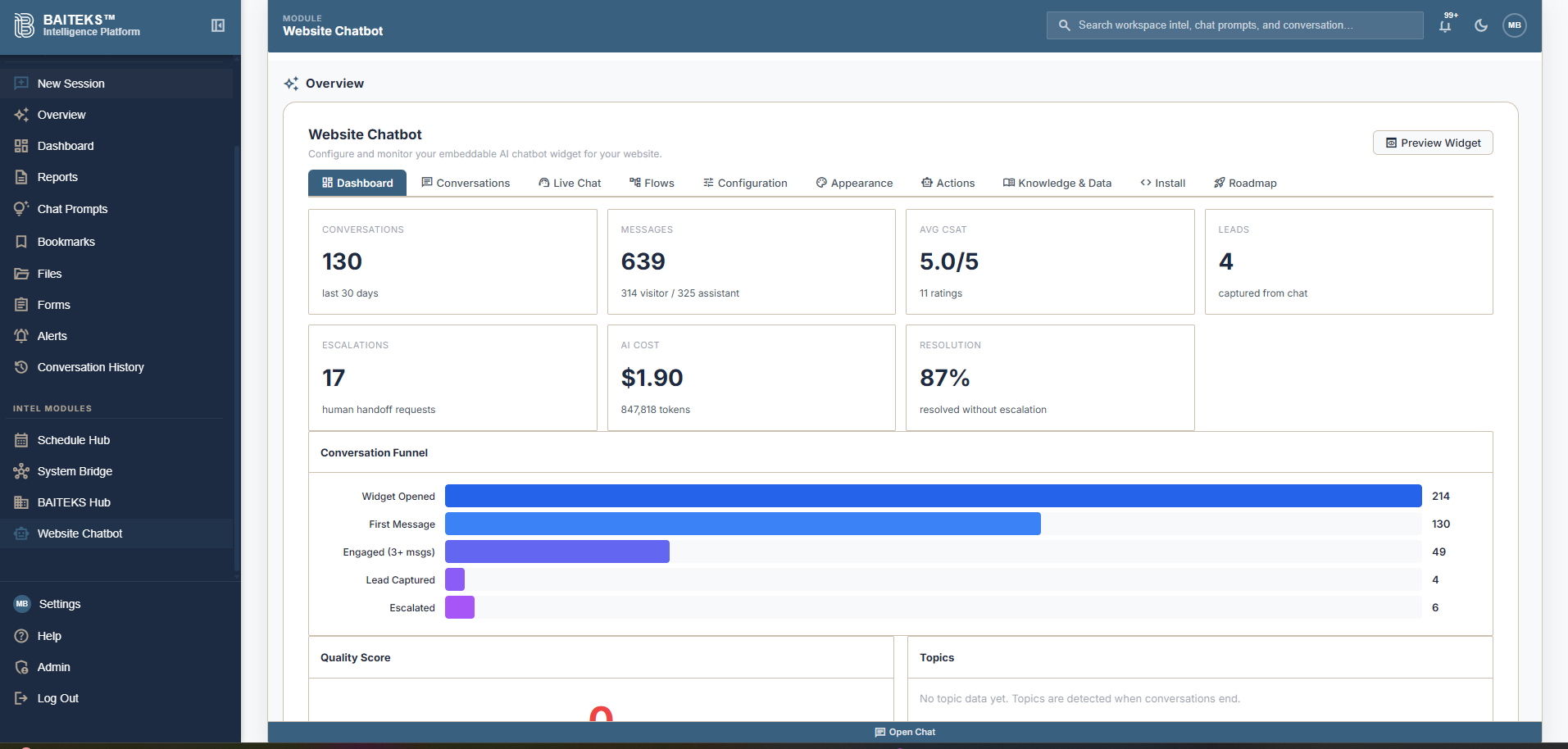Viewport: 1568px width, 749px height.
Task: Go to the Configuration tab
Action: point(745,183)
